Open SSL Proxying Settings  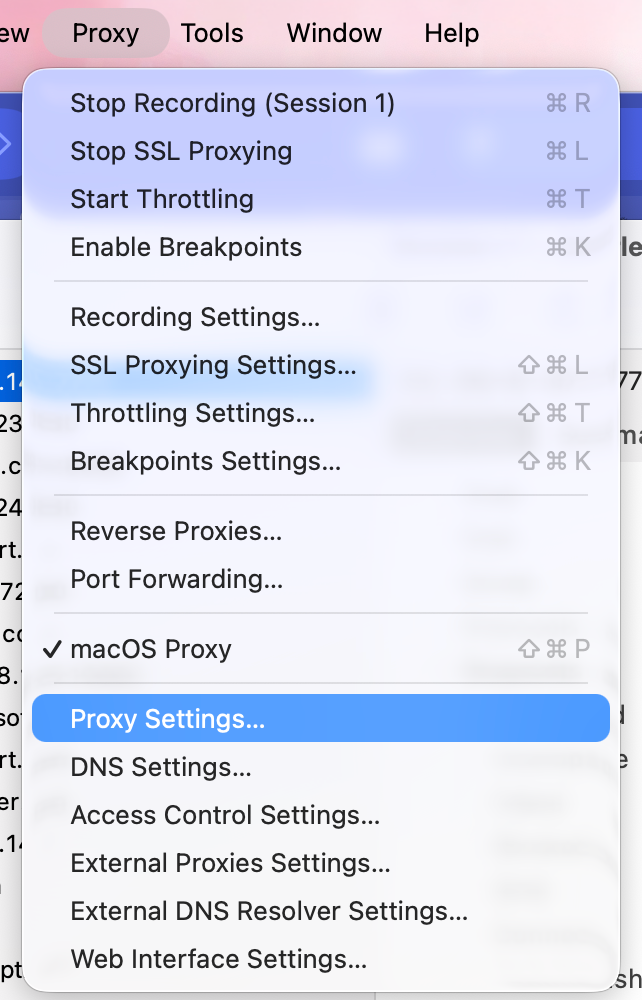click(213, 365)
